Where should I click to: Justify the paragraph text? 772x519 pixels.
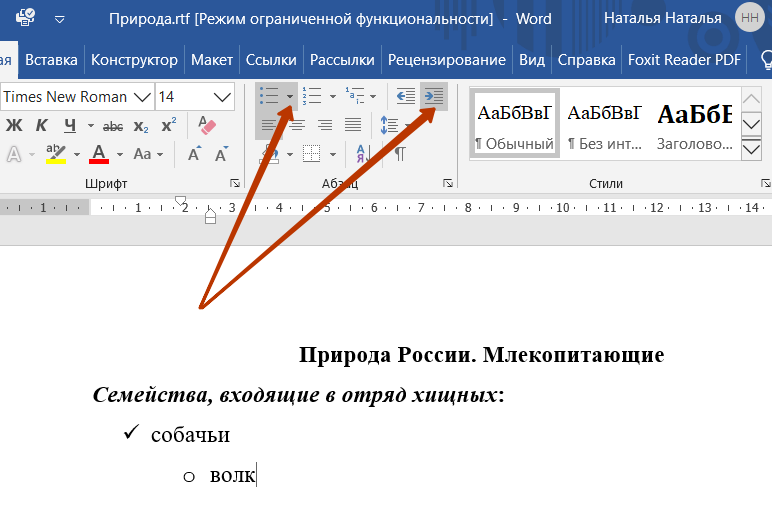(x=353, y=125)
